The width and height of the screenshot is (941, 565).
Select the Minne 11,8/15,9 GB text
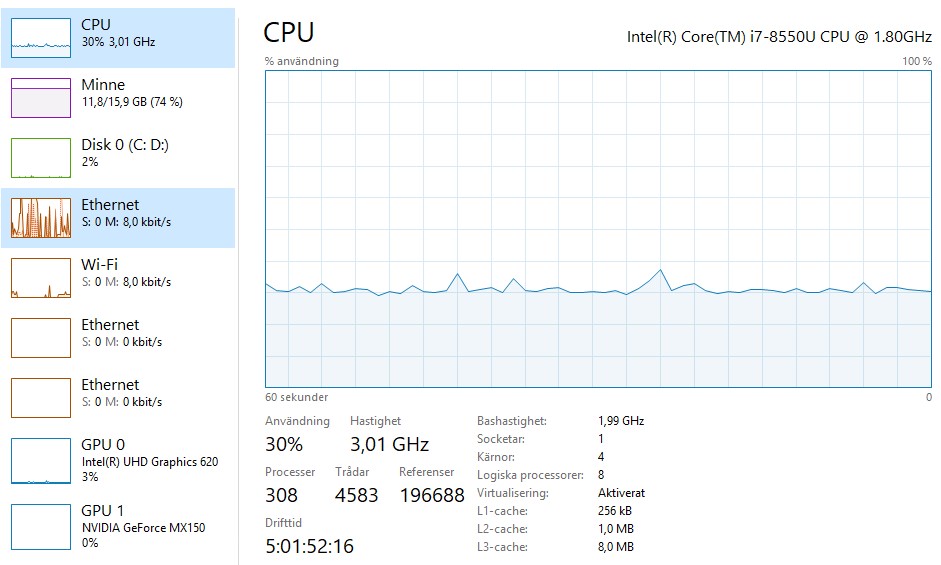click(x=131, y=102)
